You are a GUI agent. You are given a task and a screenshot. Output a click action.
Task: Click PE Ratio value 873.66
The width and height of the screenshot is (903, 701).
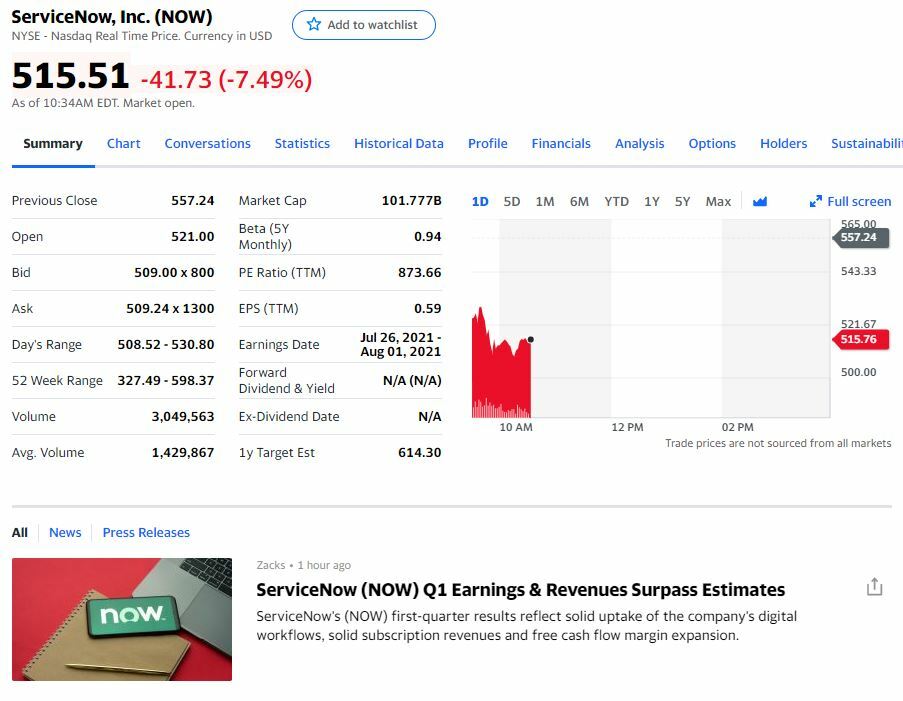[x=419, y=272]
